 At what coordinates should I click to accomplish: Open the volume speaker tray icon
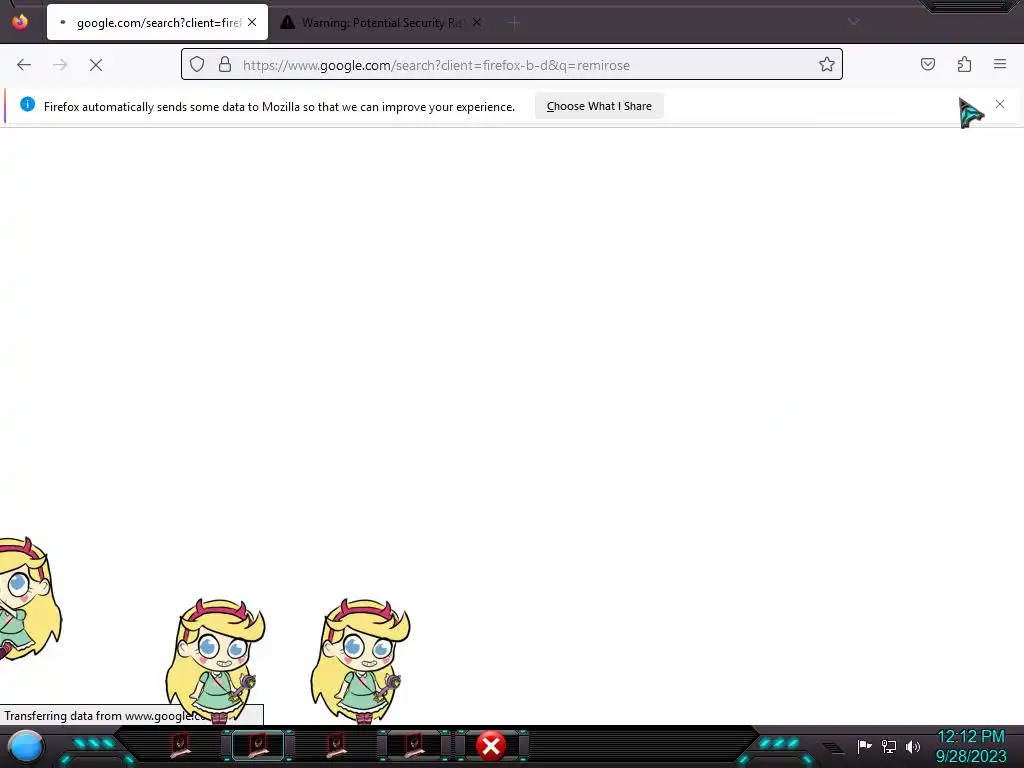pos(913,746)
